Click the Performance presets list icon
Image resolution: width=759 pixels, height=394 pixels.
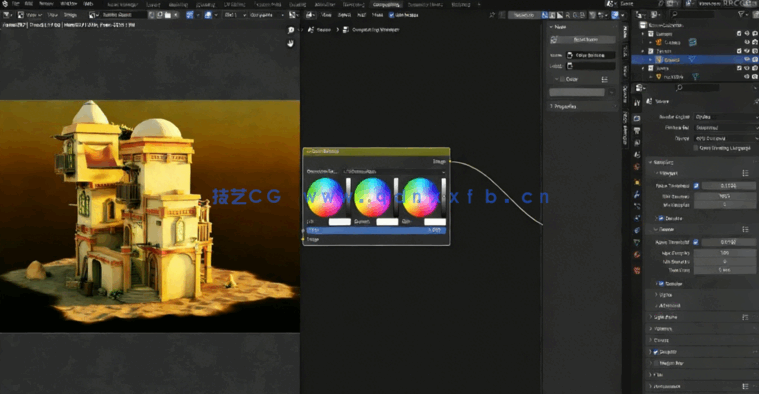tap(745, 386)
